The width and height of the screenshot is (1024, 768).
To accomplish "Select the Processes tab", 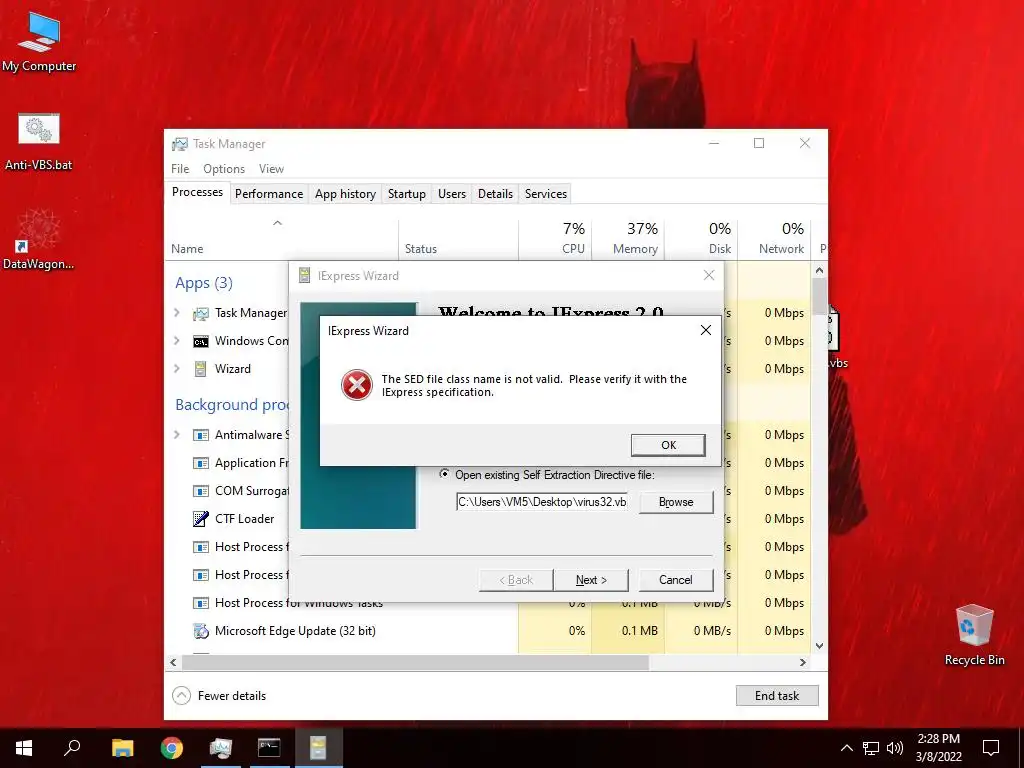I will click(197, 192).
